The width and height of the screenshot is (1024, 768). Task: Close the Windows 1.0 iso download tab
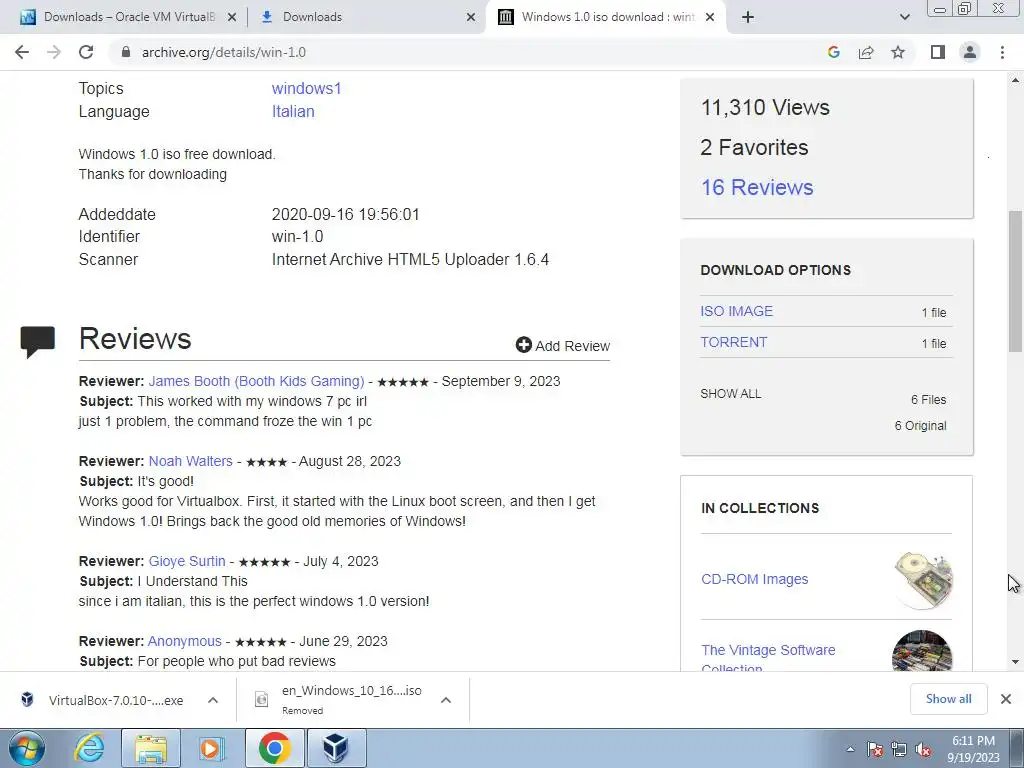pos(711,17)
